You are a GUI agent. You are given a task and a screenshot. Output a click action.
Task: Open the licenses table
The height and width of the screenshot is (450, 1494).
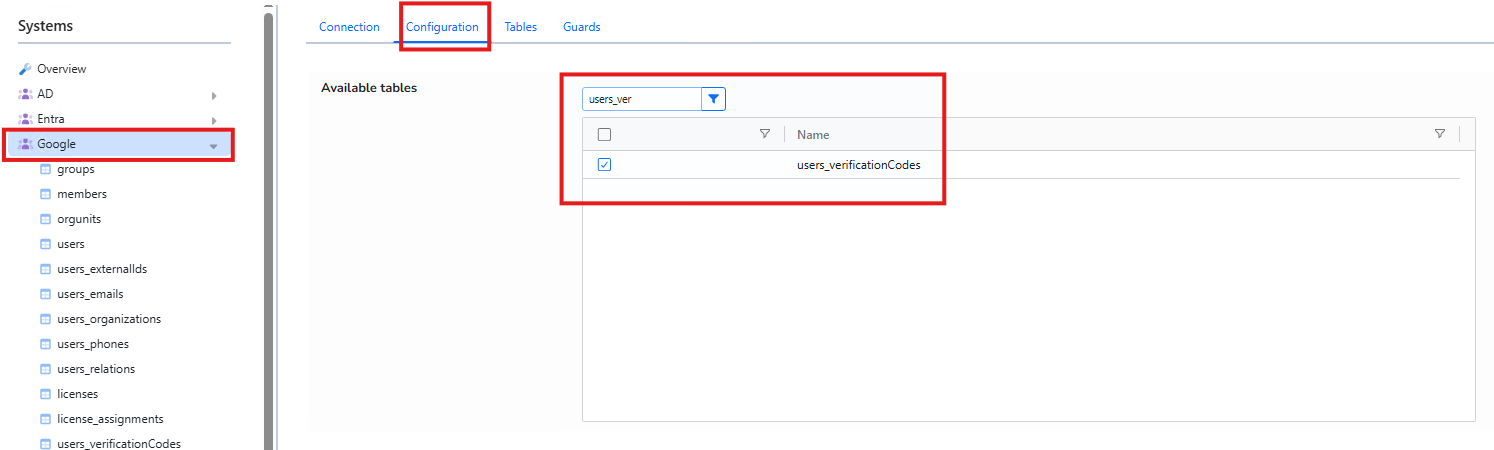click(78, 394)
